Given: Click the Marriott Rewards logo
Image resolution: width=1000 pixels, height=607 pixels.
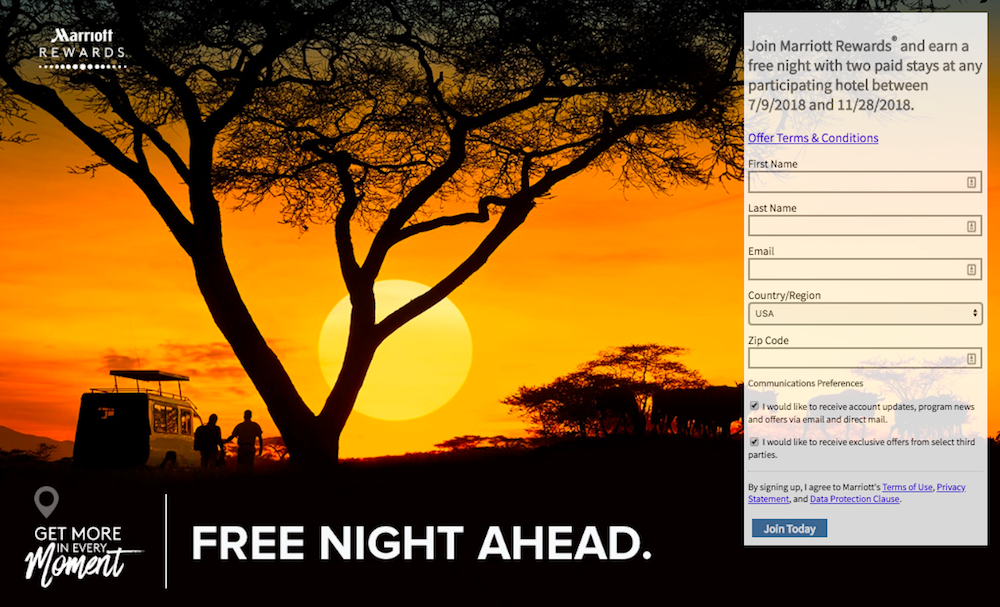Looking at the screenshot, I should tap(82, 48).
